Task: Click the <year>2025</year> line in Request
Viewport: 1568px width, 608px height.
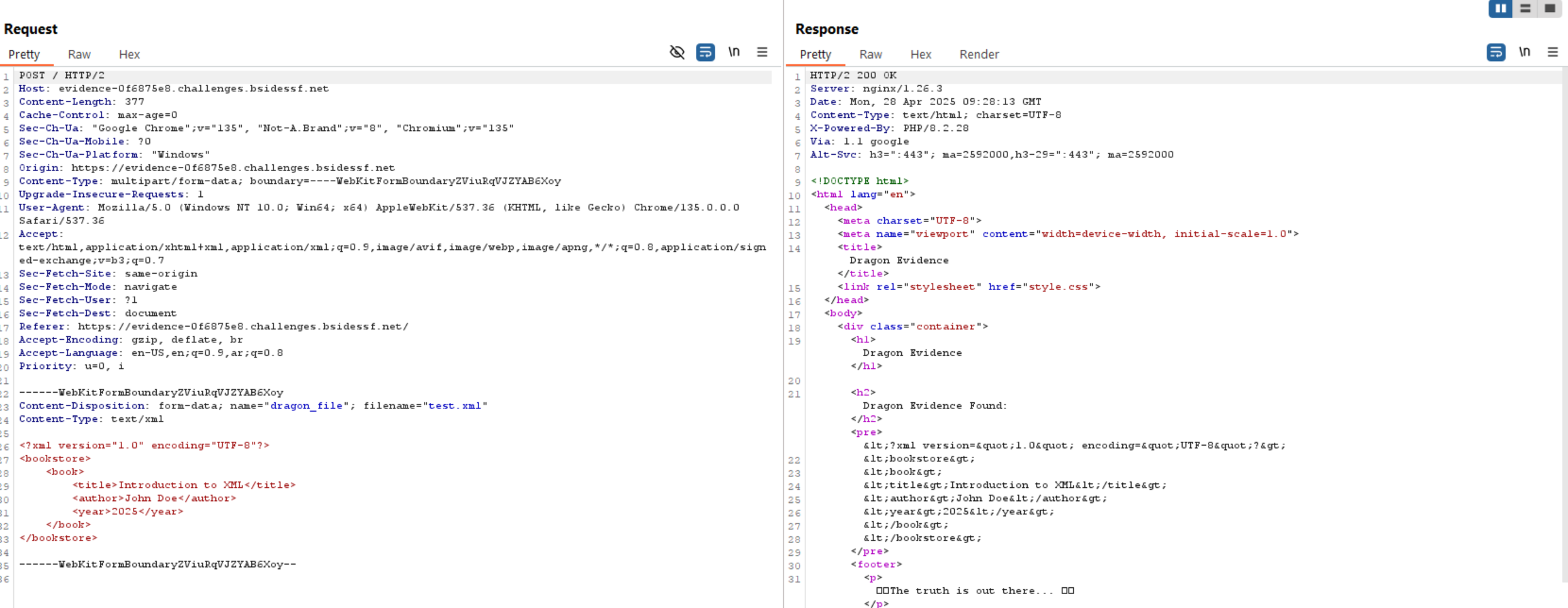Action: click(x=128, y=512)
